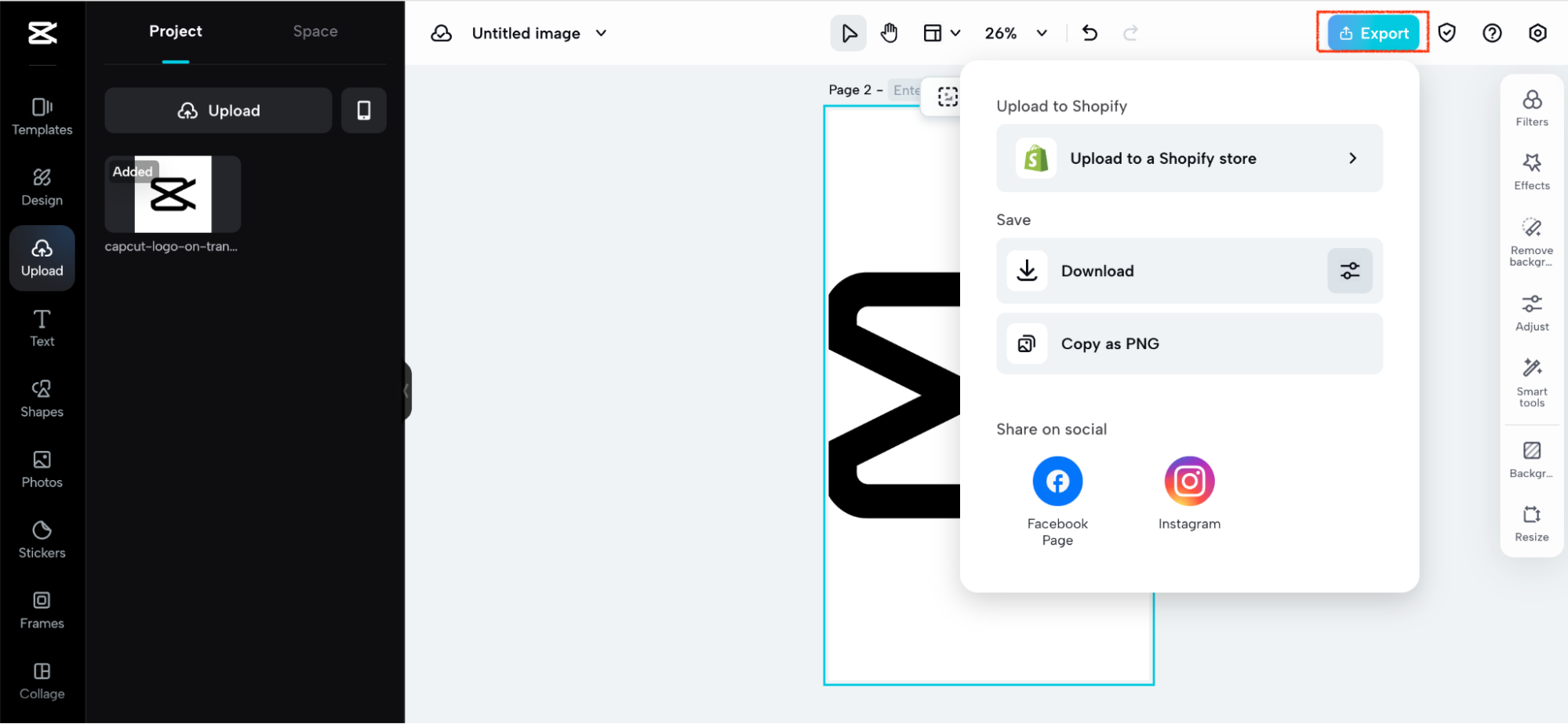Select the Upload sidebar item
Viewport: 1568px width, 724px height.
[42, 258]
